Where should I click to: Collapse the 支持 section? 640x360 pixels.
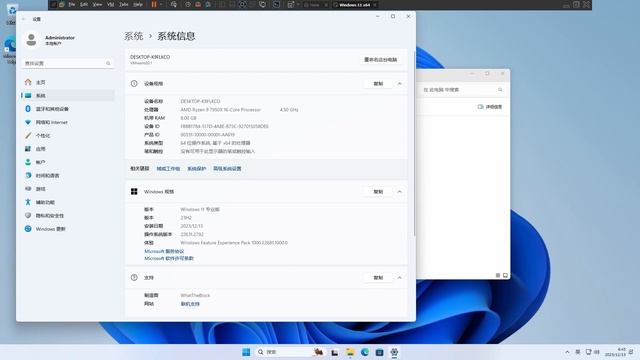point(400,278)
